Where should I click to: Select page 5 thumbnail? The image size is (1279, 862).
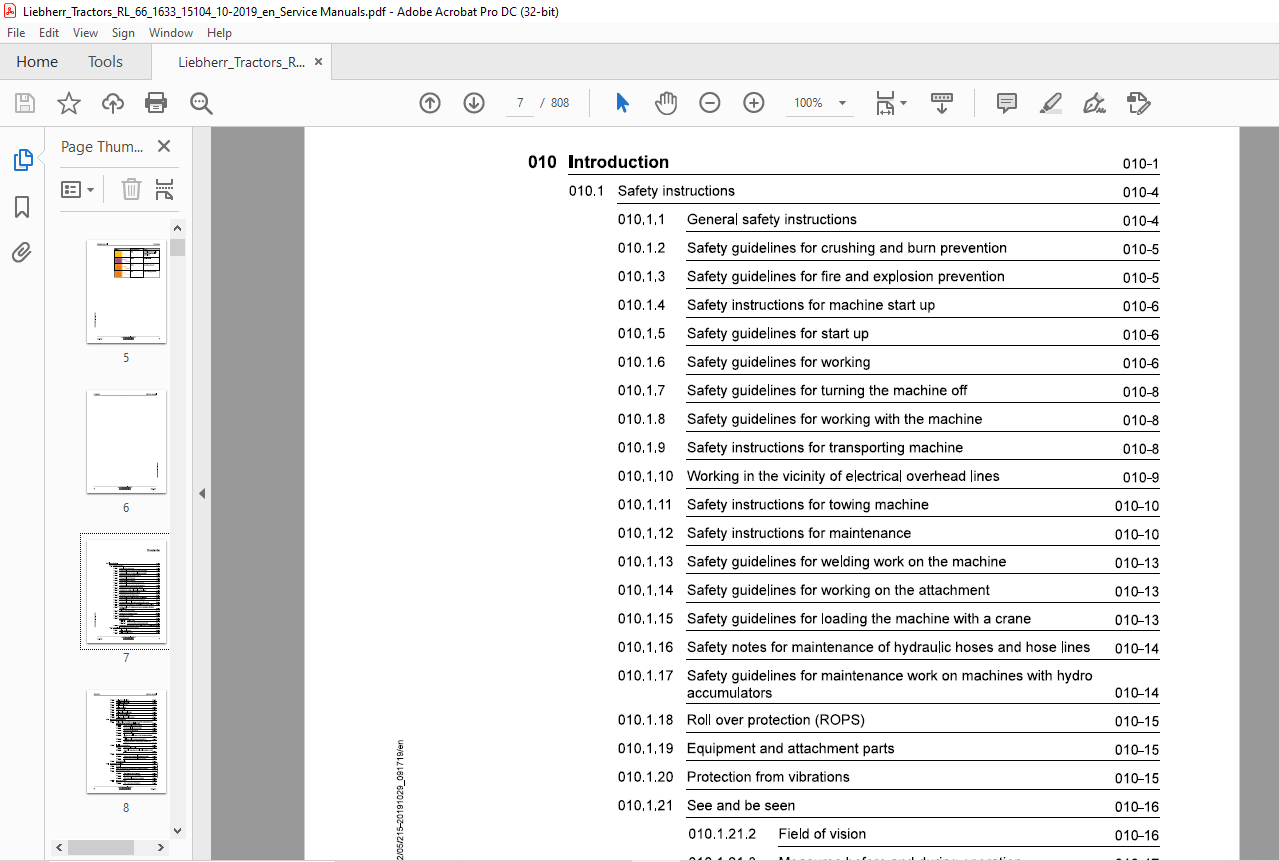[126, 292]
